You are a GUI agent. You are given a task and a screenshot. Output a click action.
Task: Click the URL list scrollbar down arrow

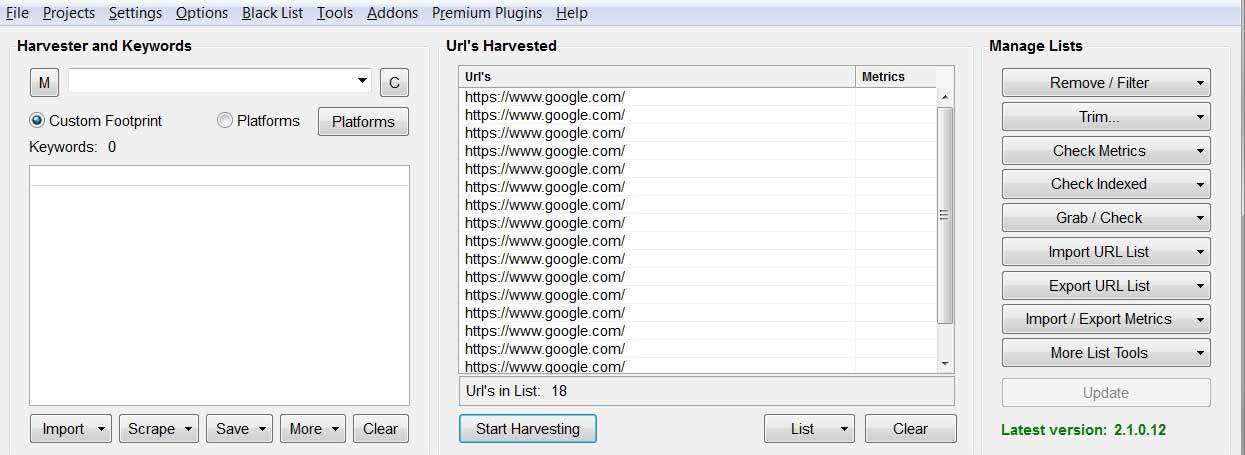pyautogui.click(x=945, y=363)
